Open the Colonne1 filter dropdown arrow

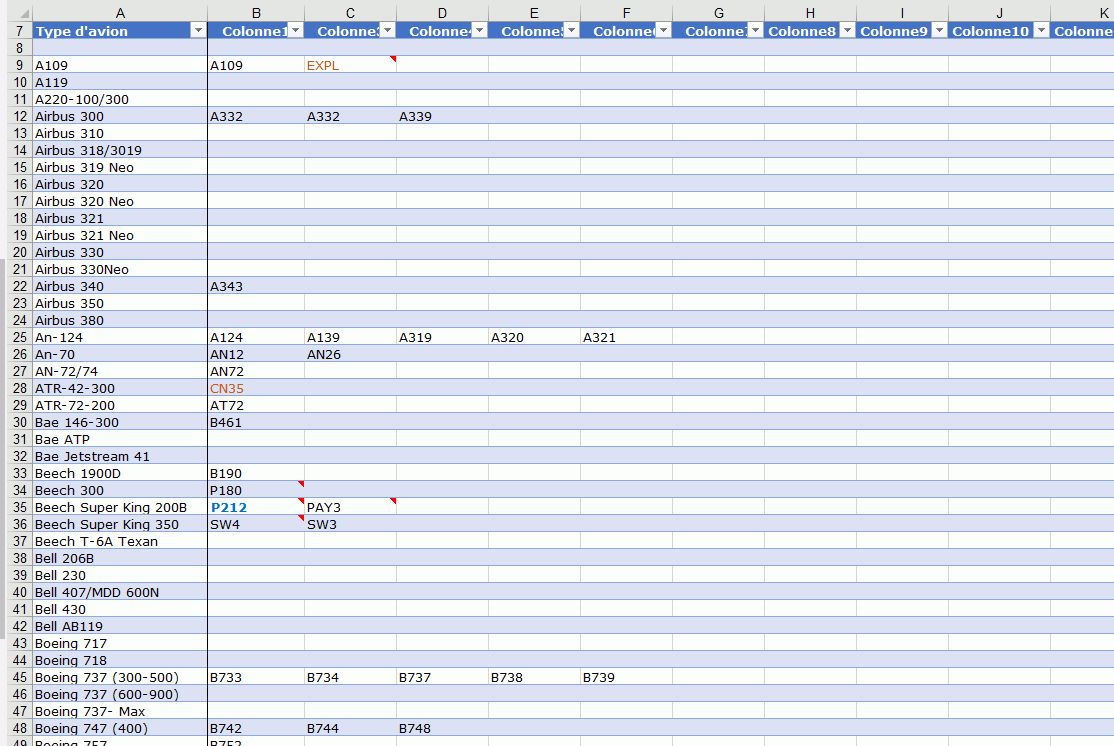click(296, 31)
